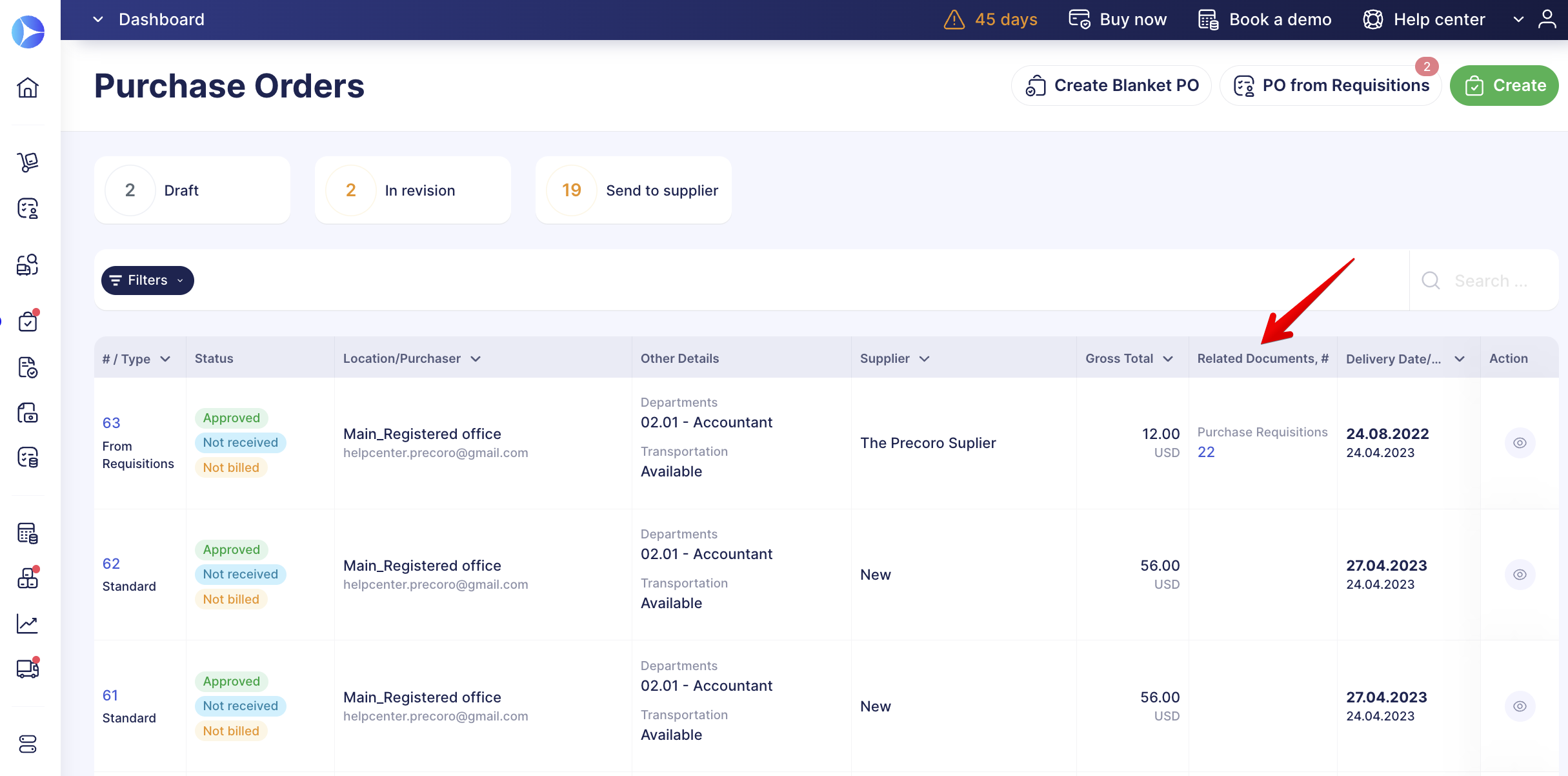This screenshot has width=1568, height=776.
Task: Show details via eye icon on order 61
Action: pos(1520,706)
